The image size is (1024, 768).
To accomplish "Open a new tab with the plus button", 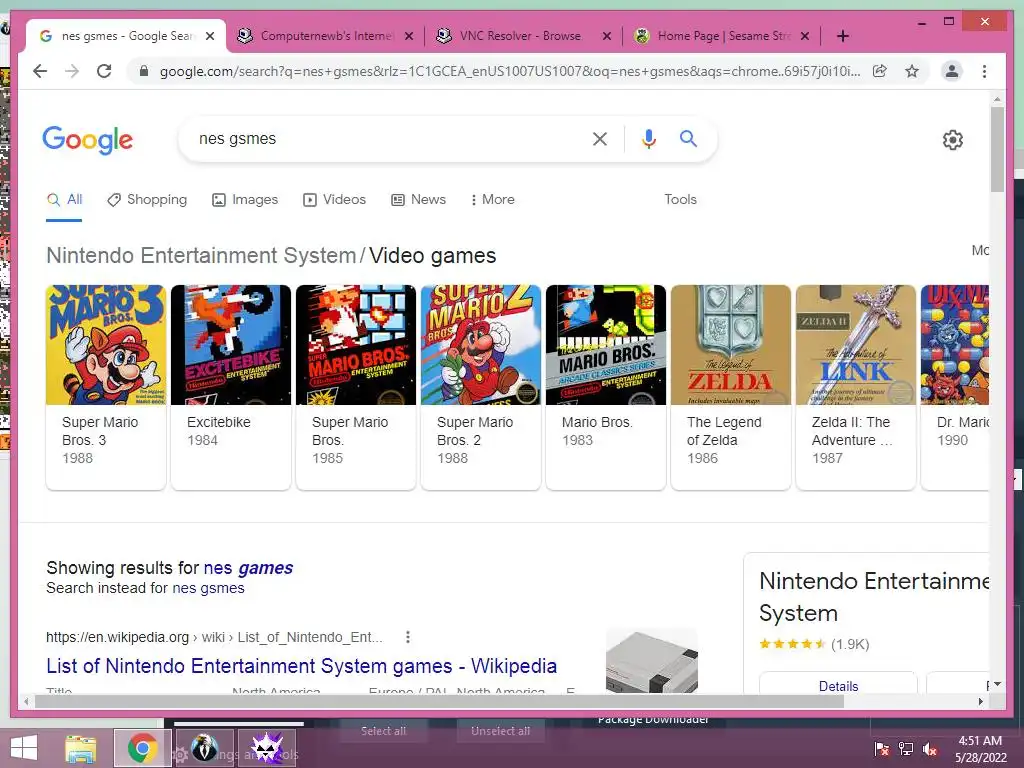I will (x=842, y=36).
